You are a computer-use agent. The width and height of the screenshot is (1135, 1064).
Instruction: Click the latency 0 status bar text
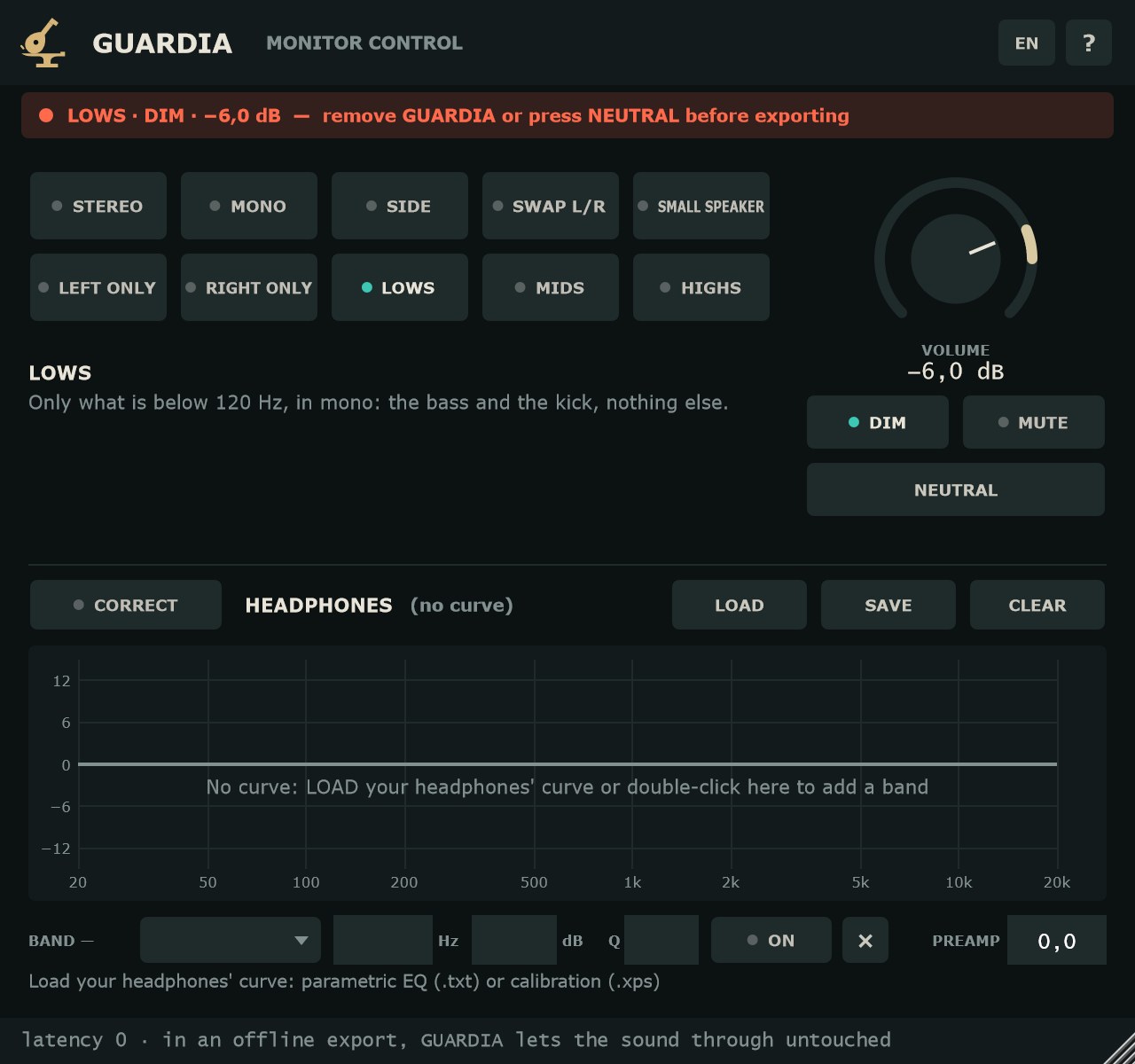pos(456,1039)
